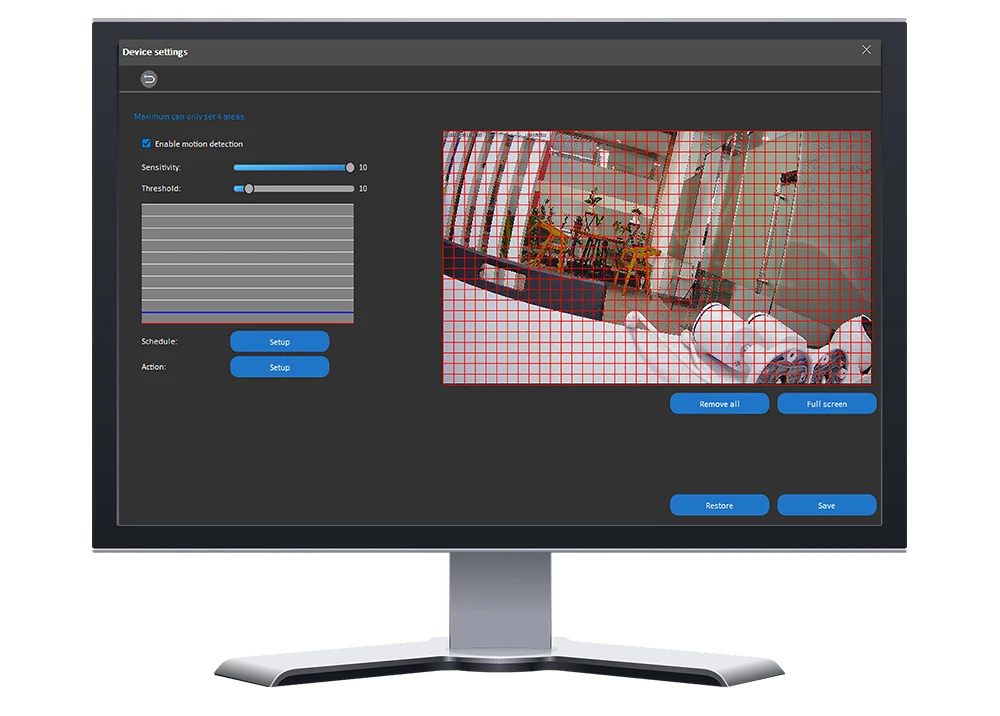Click Full screen button
The width and height of the screenshot is (1000, 716).
coord(827,404)
